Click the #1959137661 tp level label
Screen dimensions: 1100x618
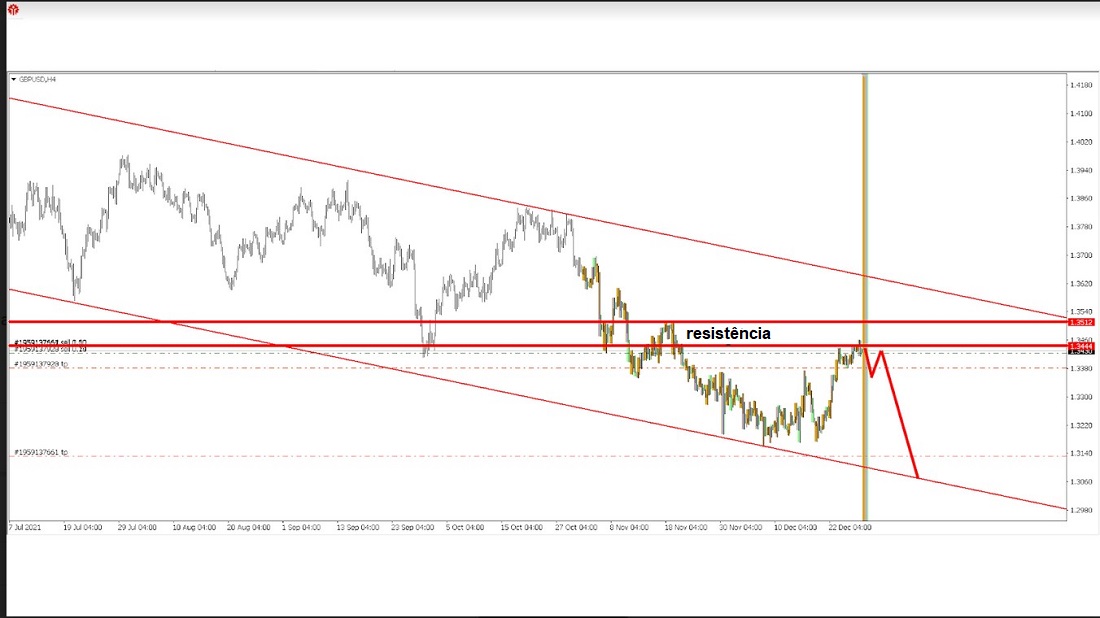tap(41, 452)
